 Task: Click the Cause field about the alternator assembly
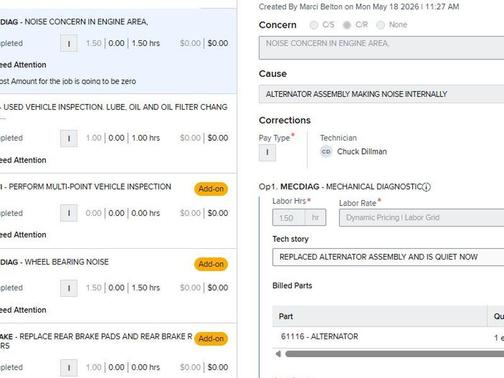point(381,94)
